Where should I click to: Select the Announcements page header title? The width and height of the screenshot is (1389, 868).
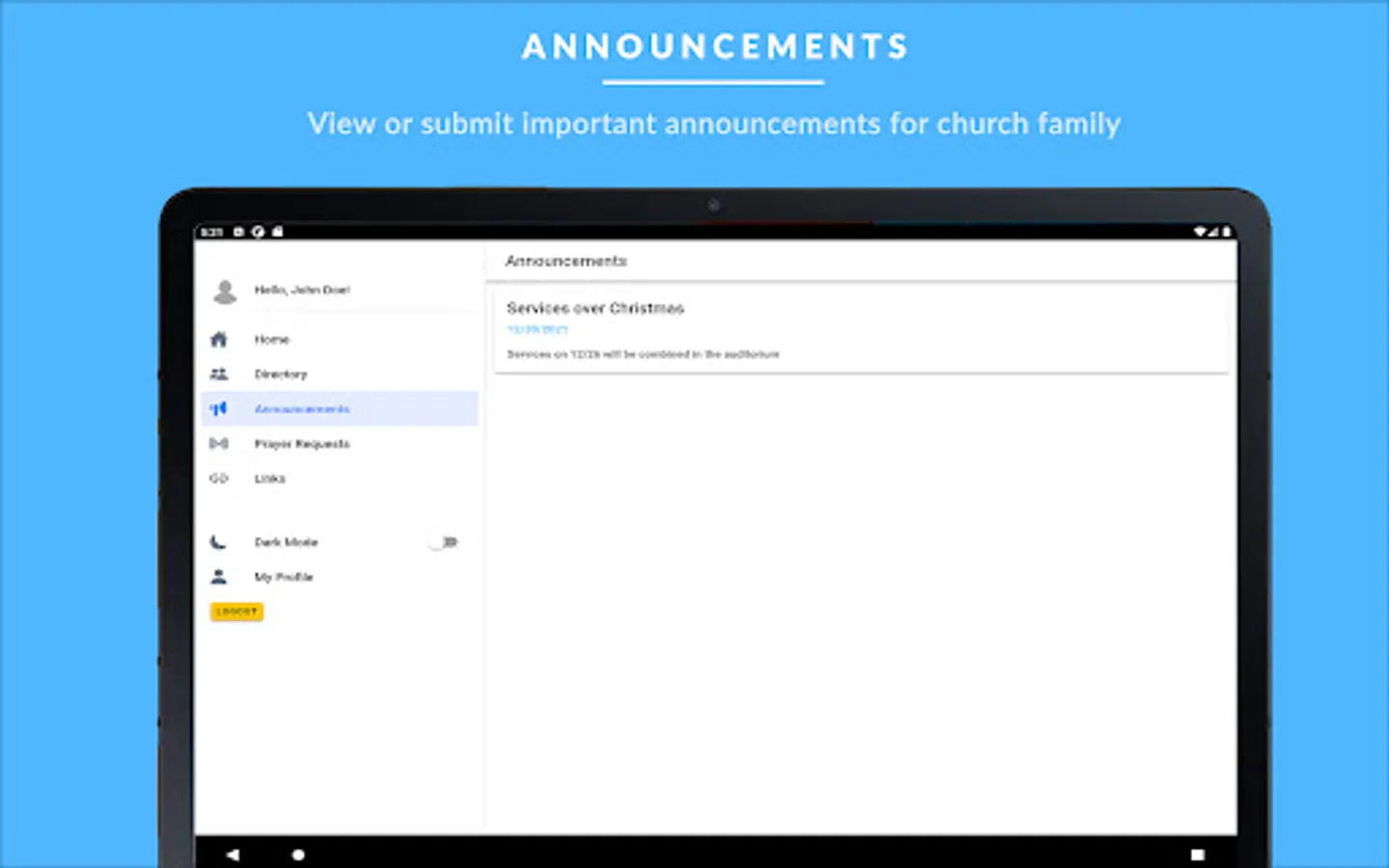click(x=566, y=261)
